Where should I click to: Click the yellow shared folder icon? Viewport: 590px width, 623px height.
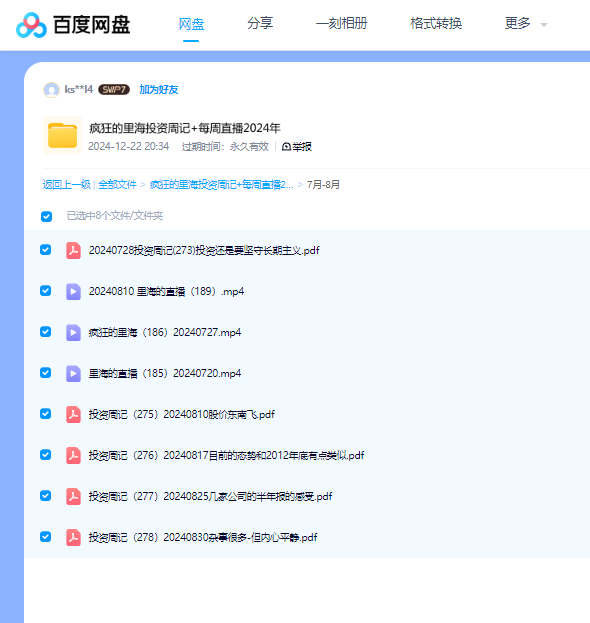(62, 135)
